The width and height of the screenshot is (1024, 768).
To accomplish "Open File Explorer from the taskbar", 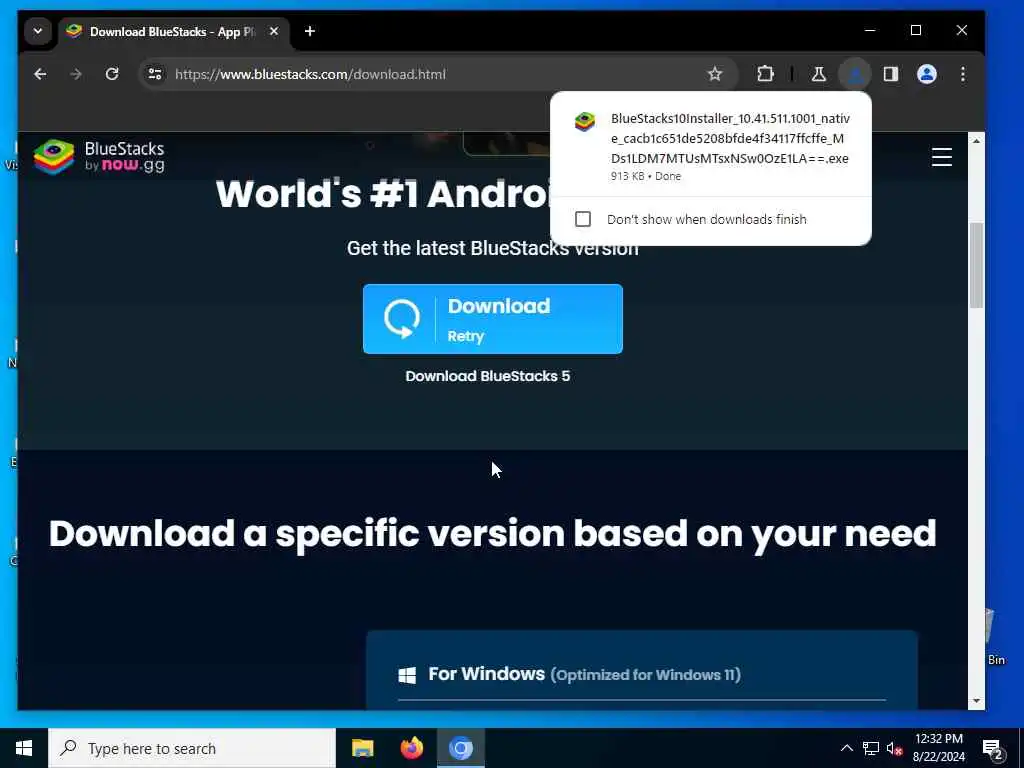I will (362, 748).
